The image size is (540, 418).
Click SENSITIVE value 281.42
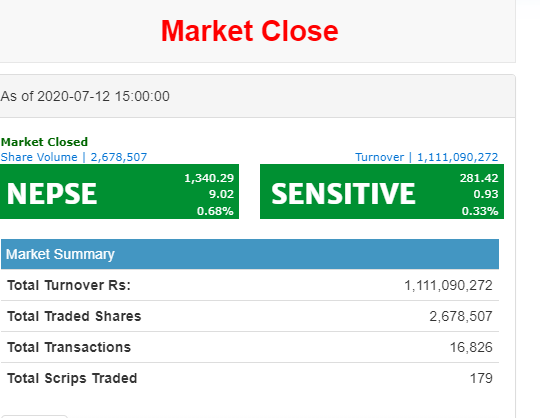[479, 178]
